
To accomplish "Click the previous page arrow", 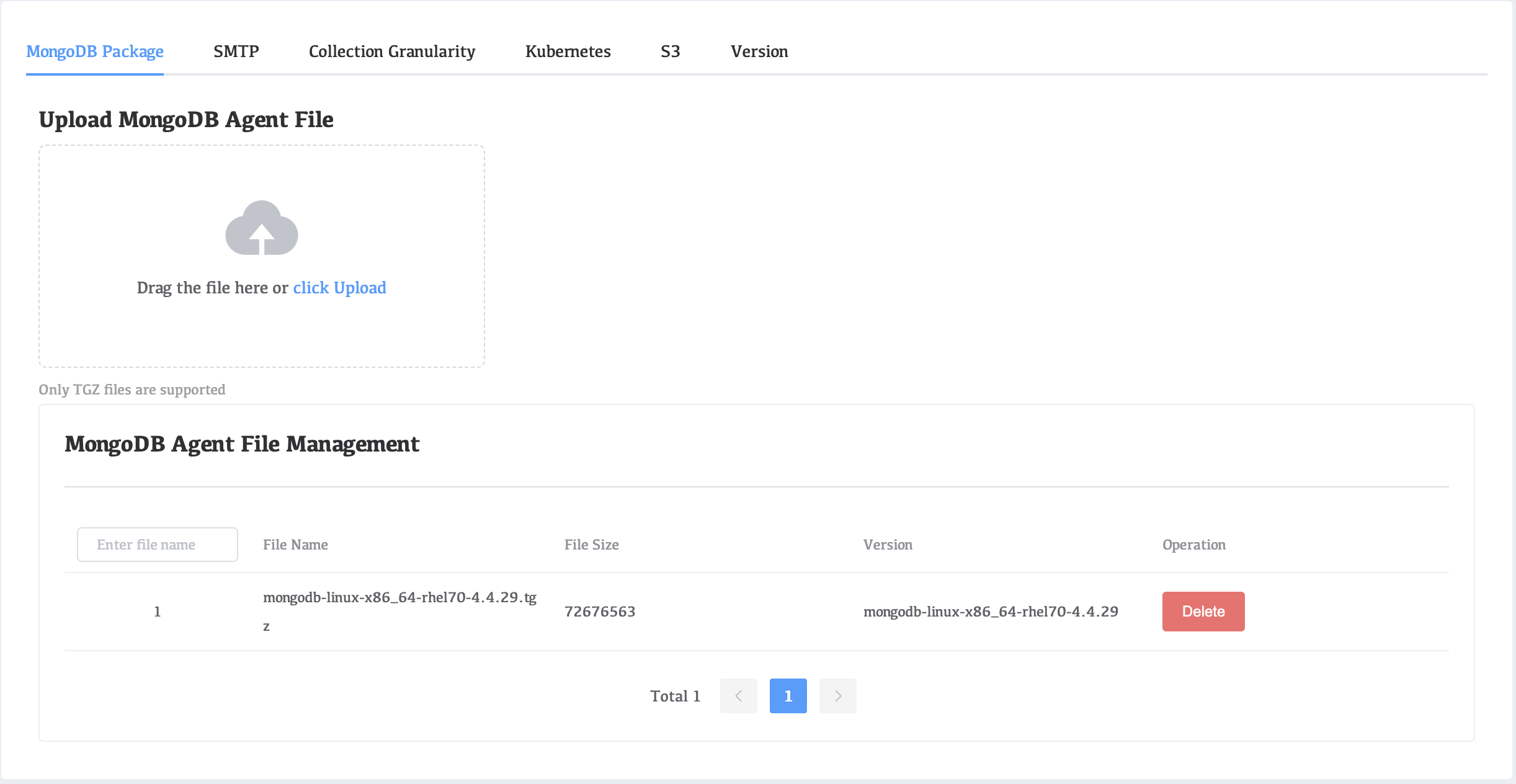I will tap(738, 696).
